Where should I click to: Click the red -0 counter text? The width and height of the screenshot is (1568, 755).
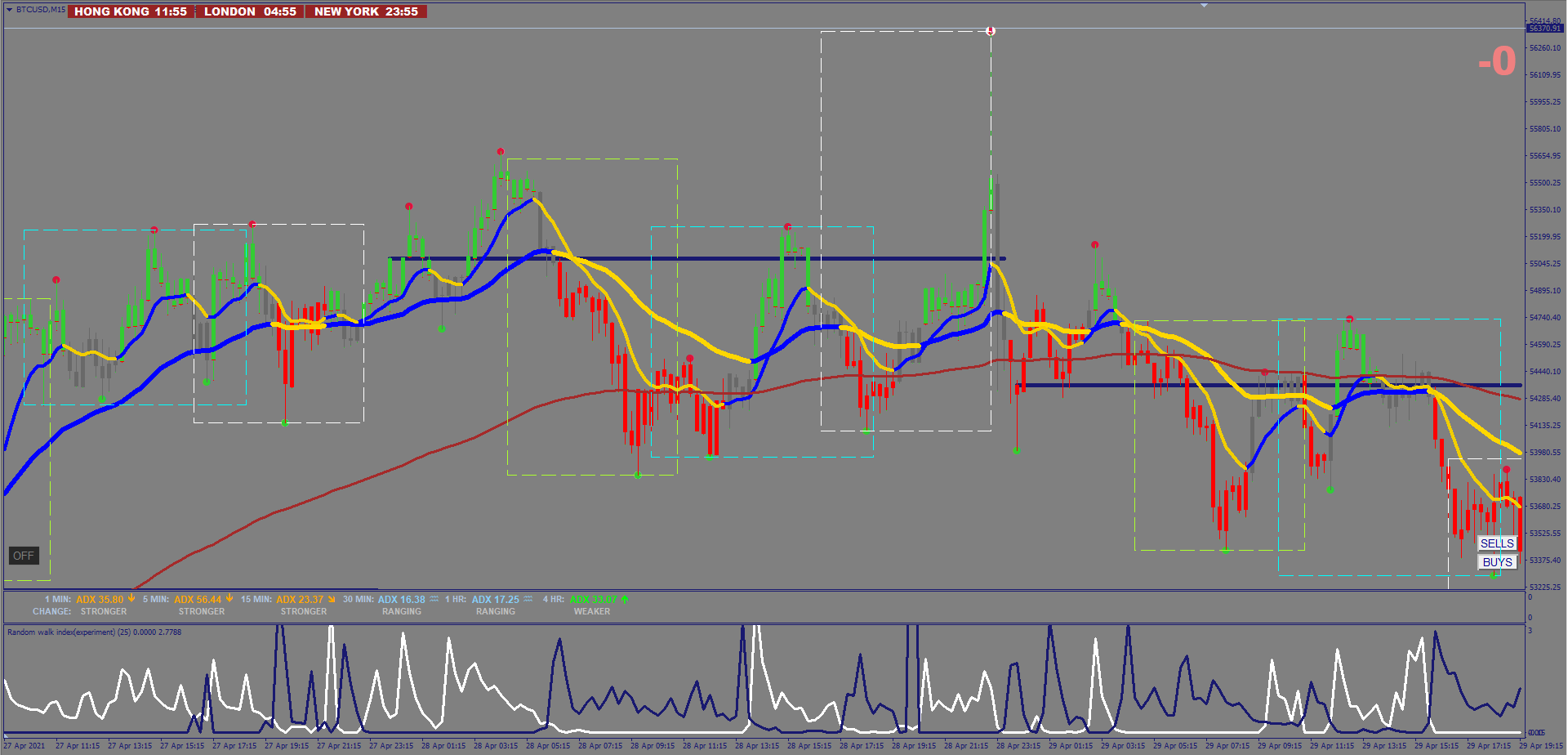(1497, 61)
